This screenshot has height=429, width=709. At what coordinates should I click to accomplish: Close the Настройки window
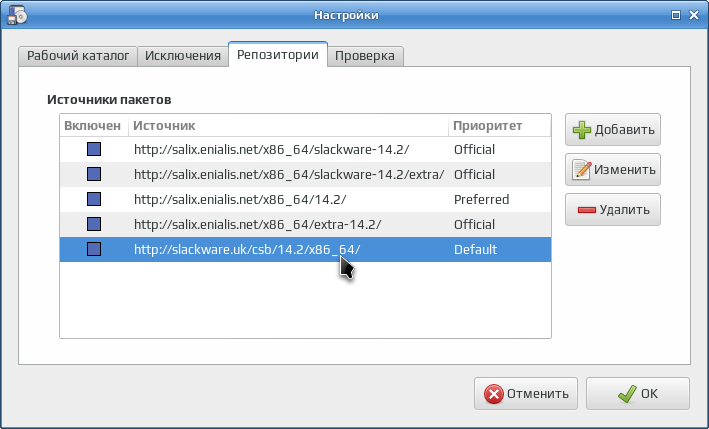pos(694,15)
